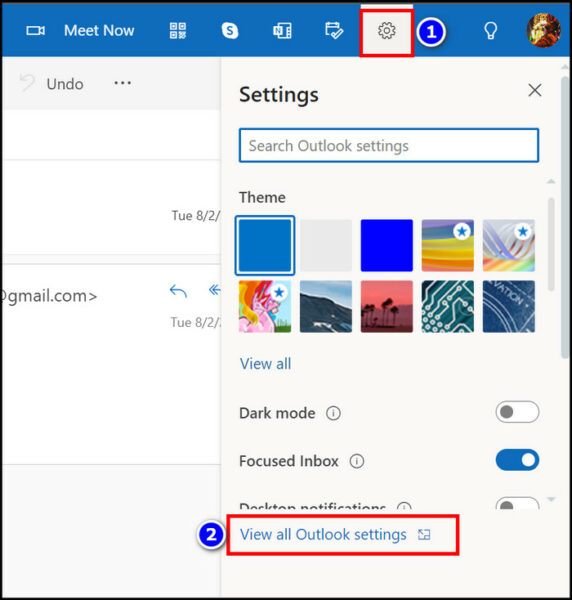572x600 pixels.
Task: Click the video camera icon
Action: [x=36, y=30]
